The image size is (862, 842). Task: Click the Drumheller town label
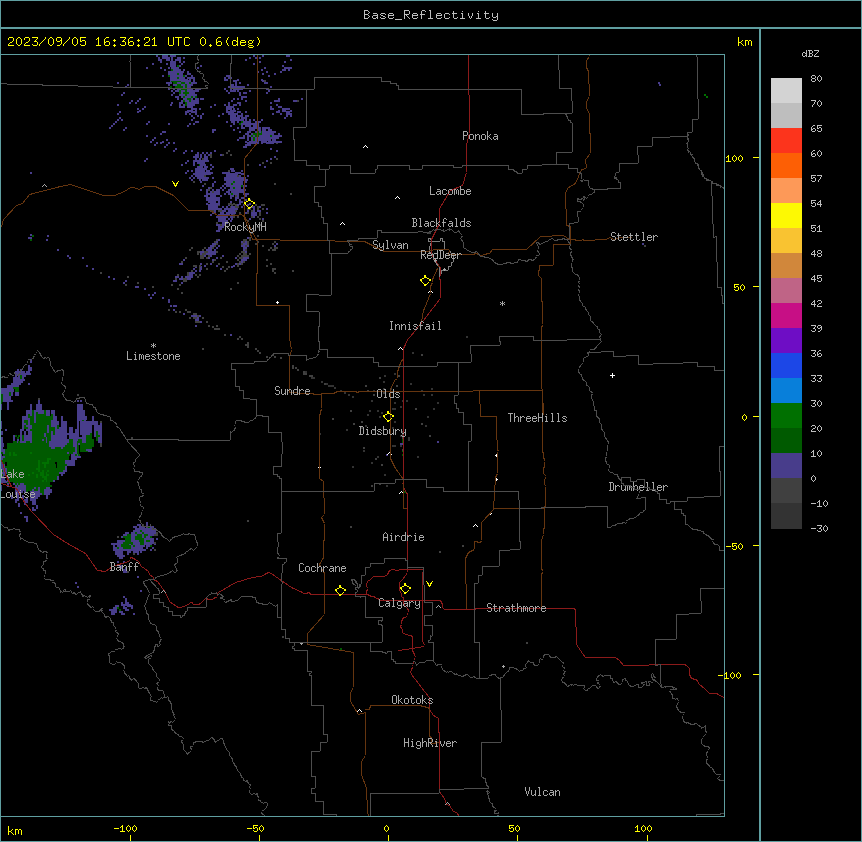[638, 487]
